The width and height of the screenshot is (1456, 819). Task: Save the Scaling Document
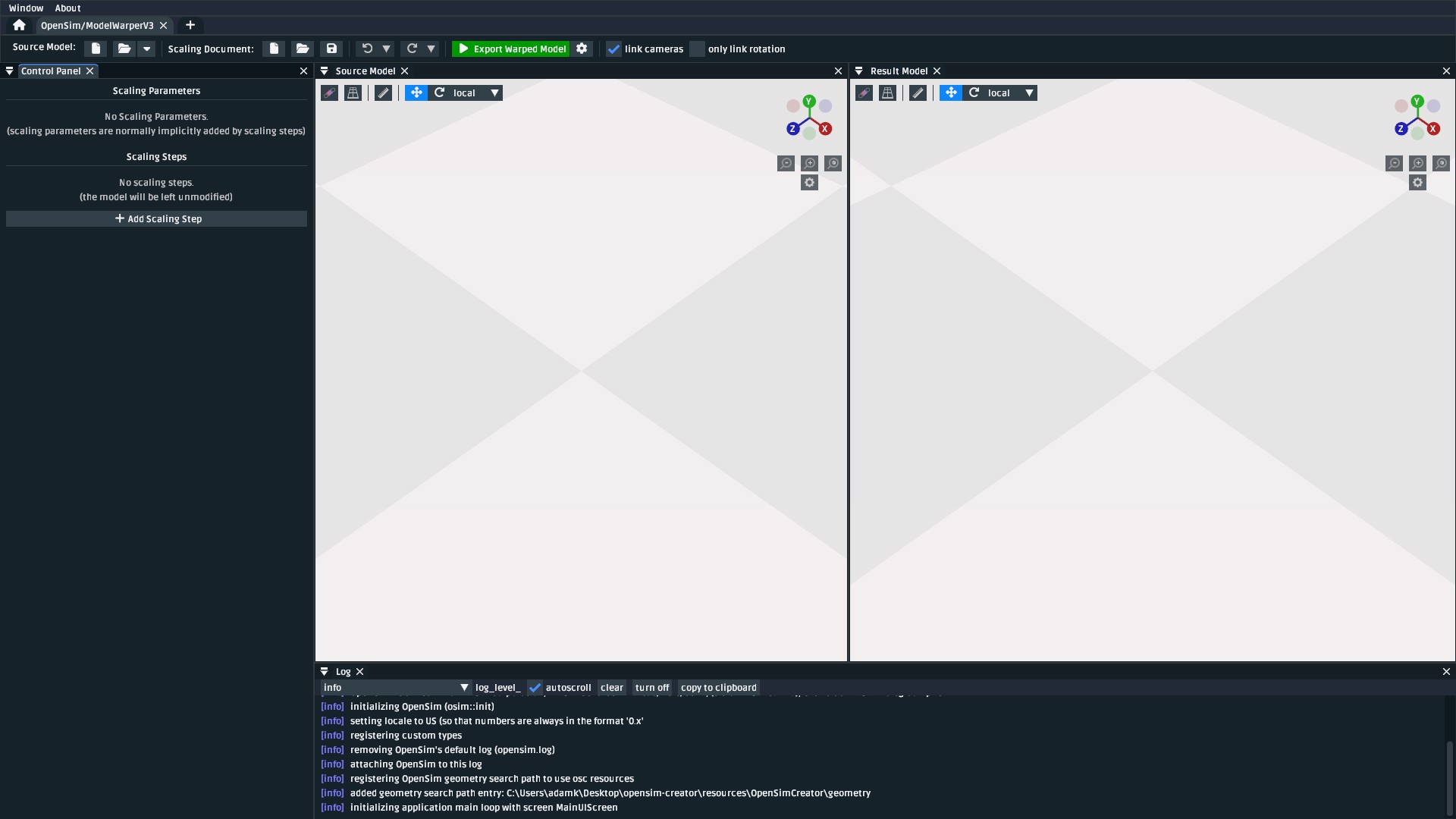tap(331, 49)
